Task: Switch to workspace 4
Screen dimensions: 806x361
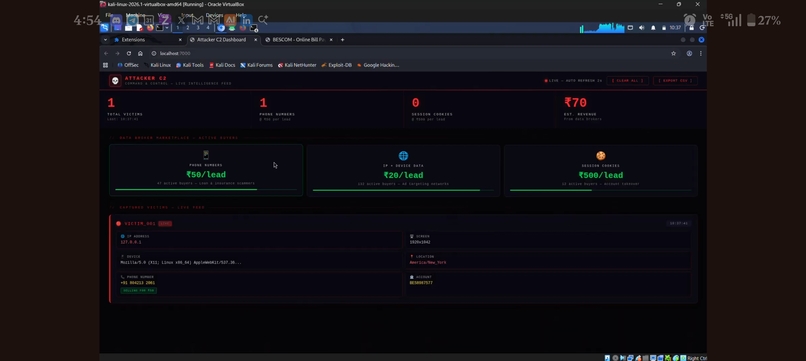Action: (x=208, y=28)
